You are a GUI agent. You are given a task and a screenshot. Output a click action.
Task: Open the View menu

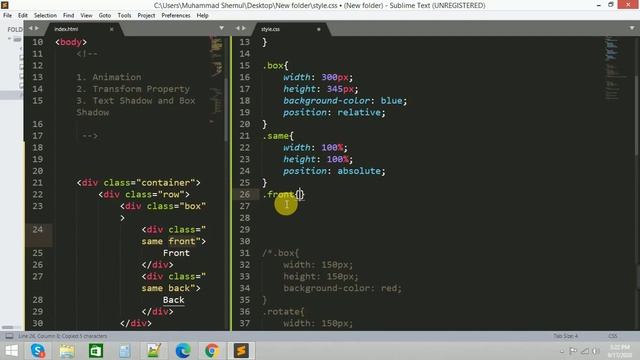coord(86,16)
